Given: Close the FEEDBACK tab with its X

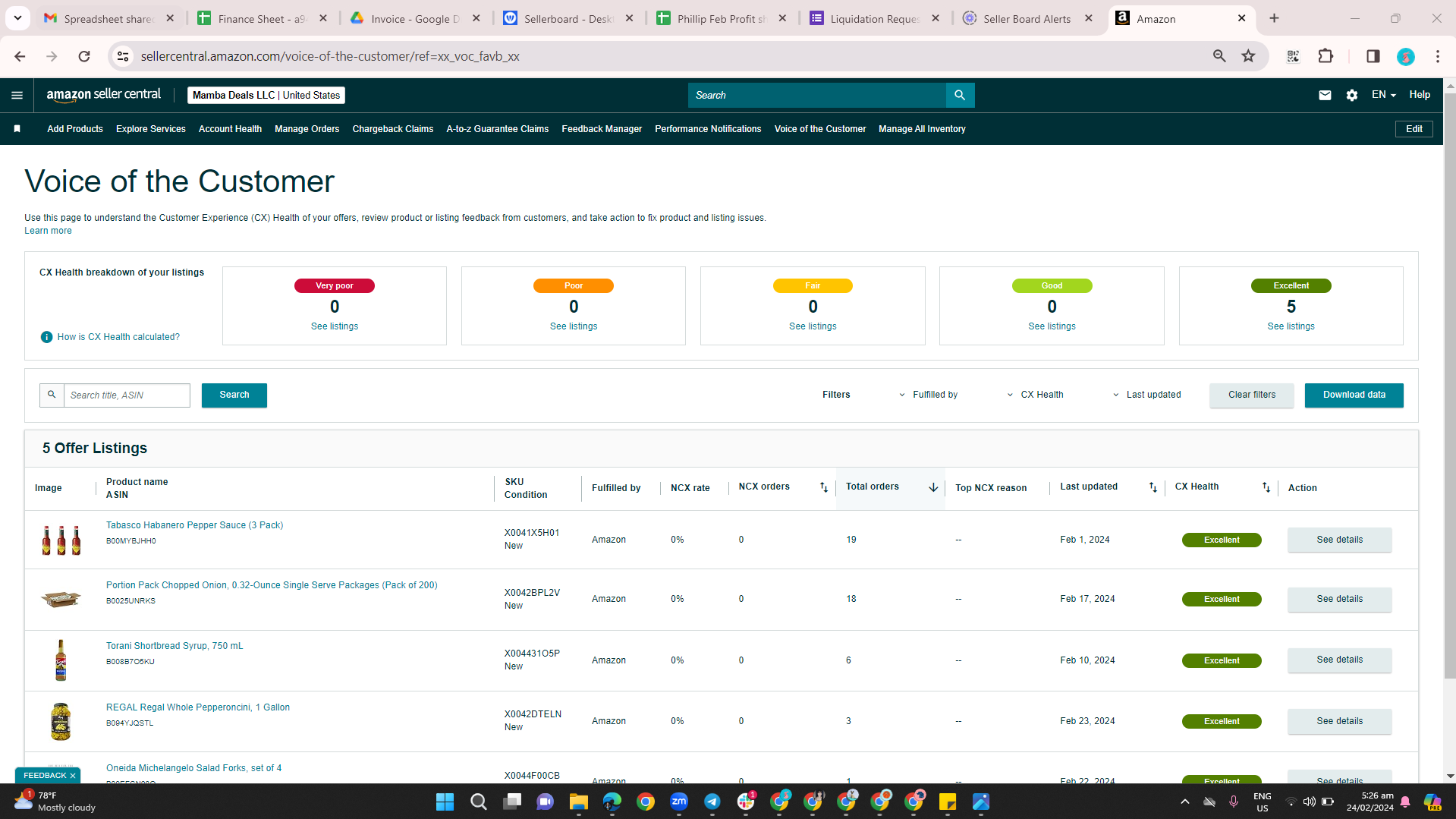Looking at the screenshot, I should [x=73, y=776].
